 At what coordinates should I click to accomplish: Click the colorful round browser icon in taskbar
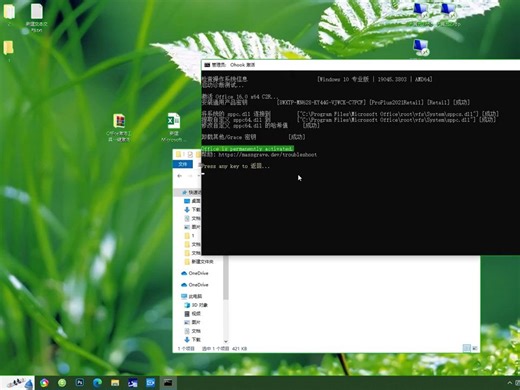tap(44, 383)
